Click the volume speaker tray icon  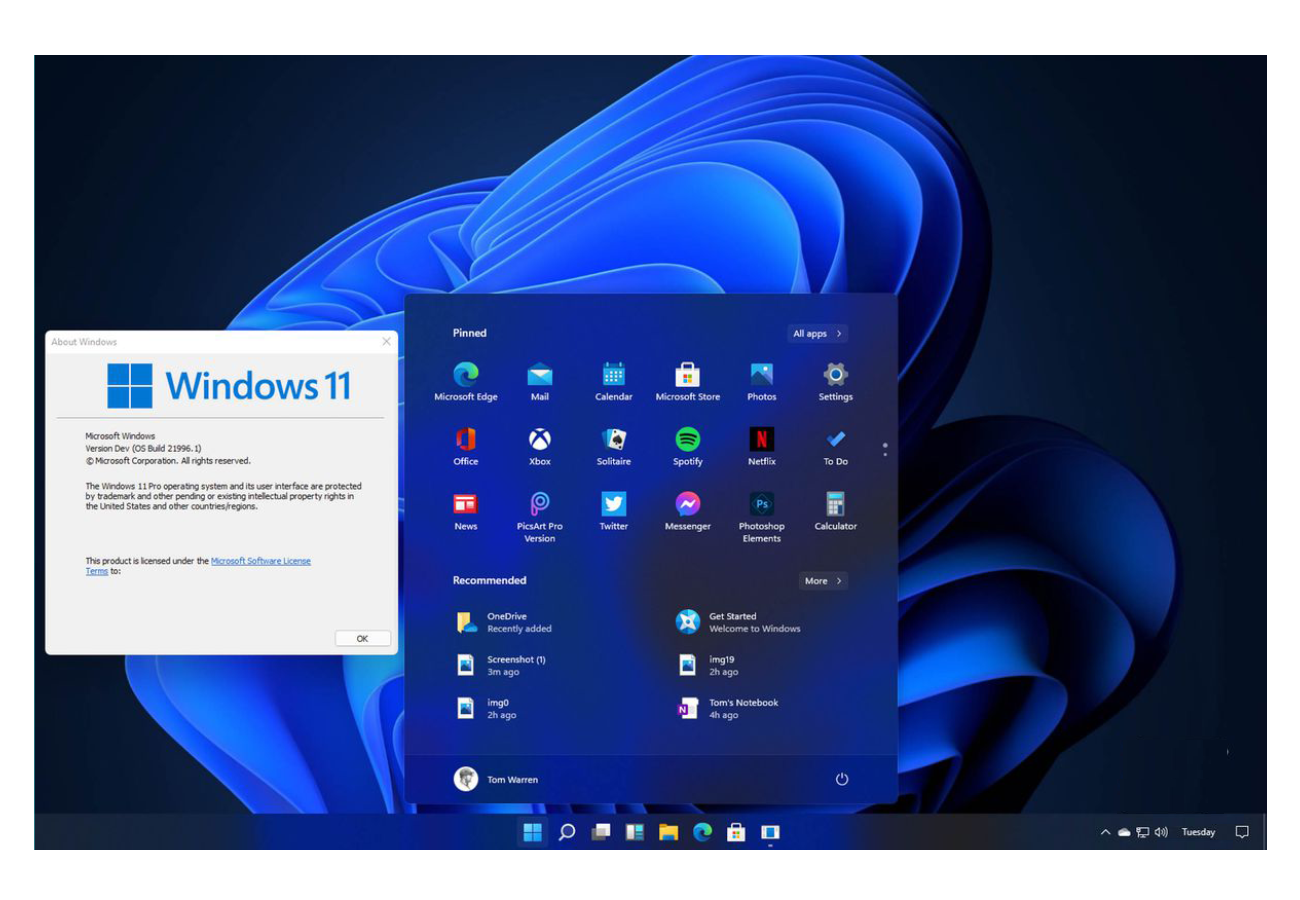pos(1161,832)
